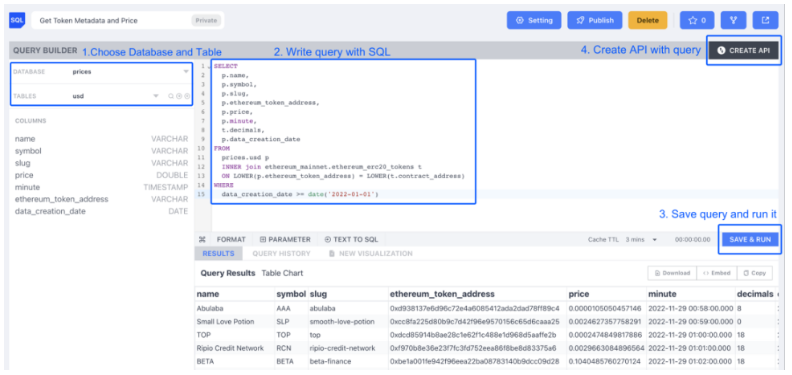
Task: Click the expand-editor icon left of FORMAT
Action: (x=202, y=240)
